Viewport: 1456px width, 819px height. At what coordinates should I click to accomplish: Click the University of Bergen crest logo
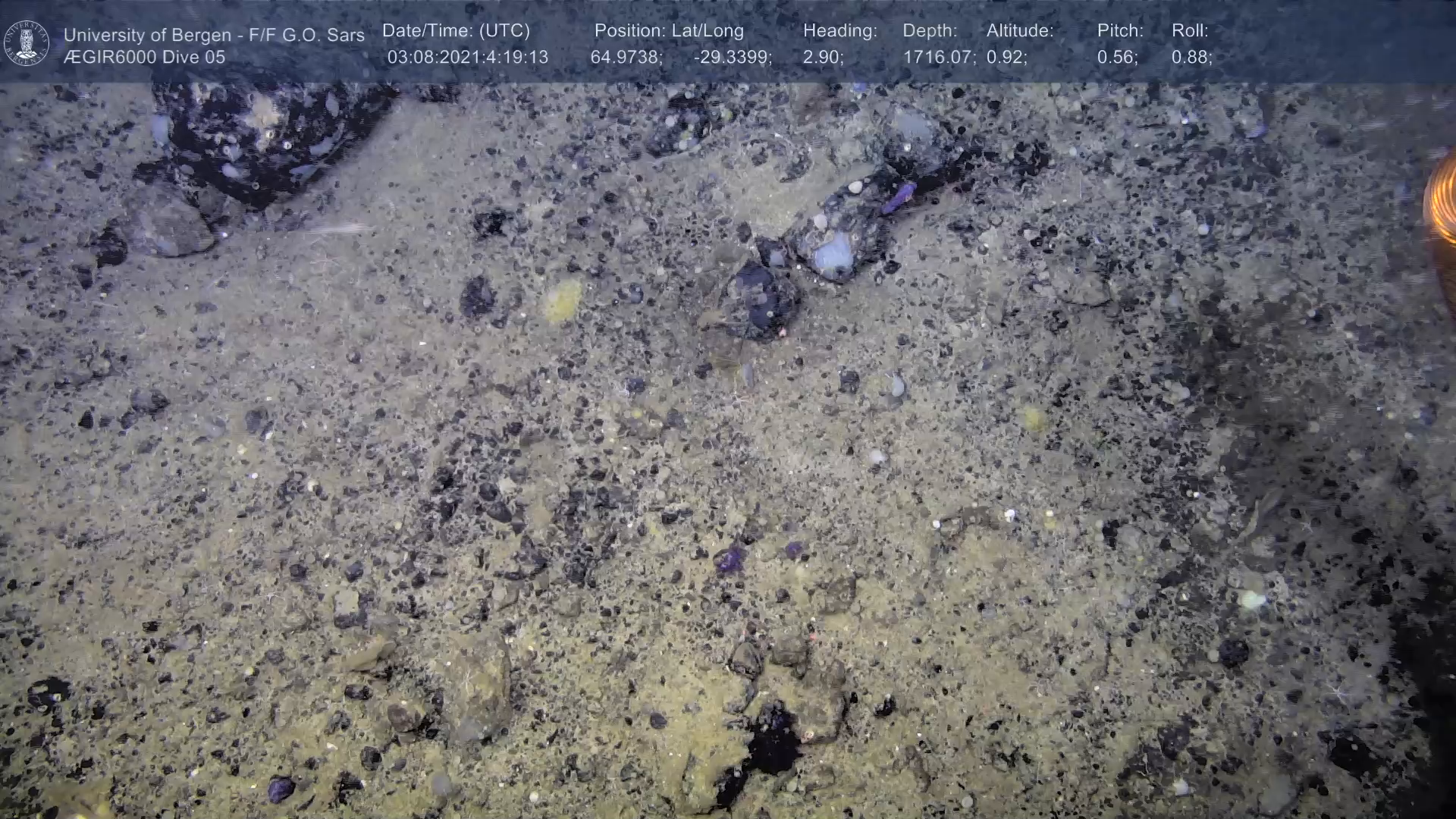point(27,43)
